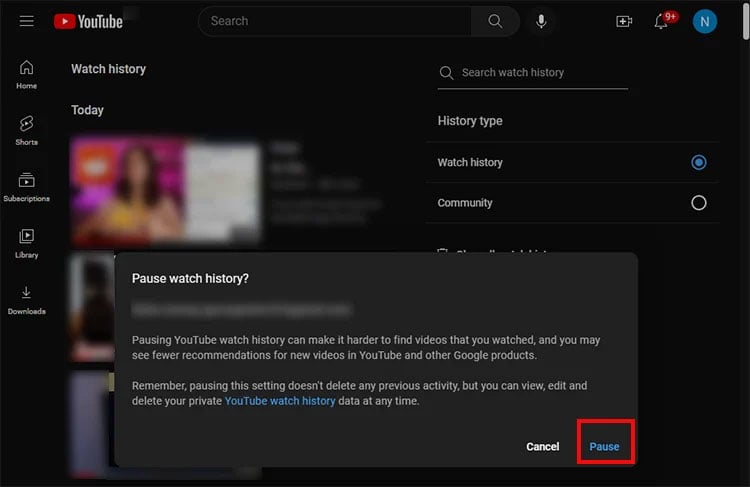Start voice search with microphone
The height and width of the screenshot is (487, 750).
[541, 22]
